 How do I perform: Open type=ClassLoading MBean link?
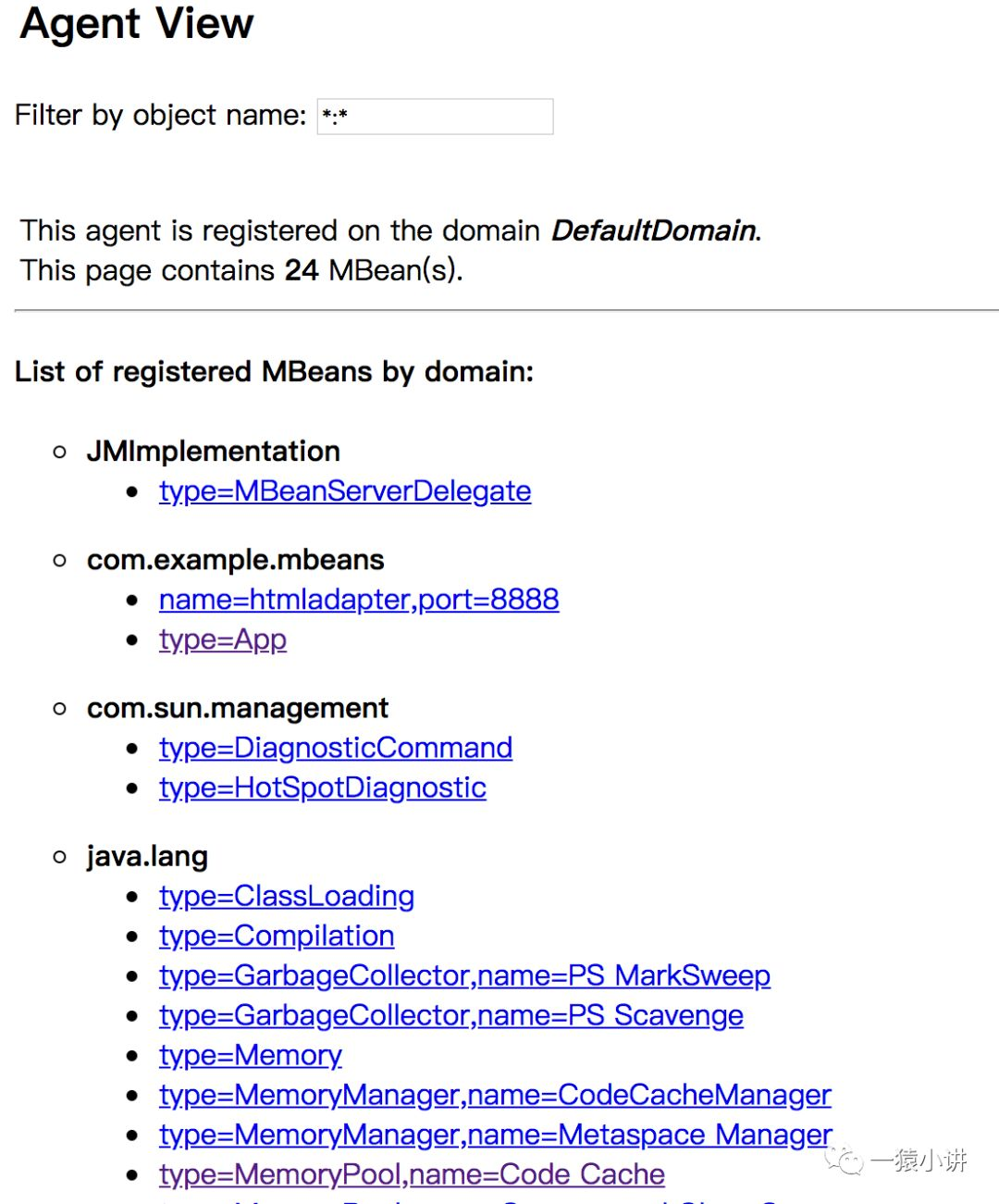(x=287, y=896)
